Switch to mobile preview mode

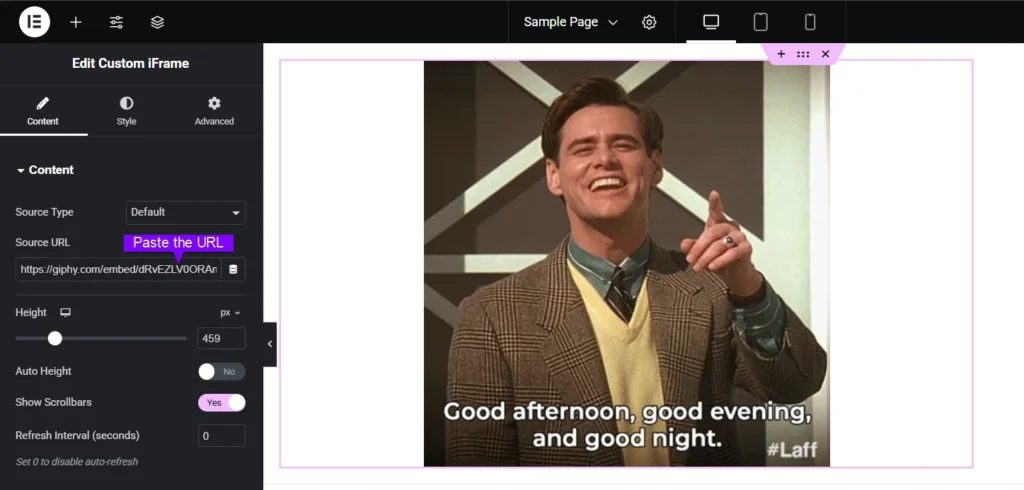coord(810,22)
